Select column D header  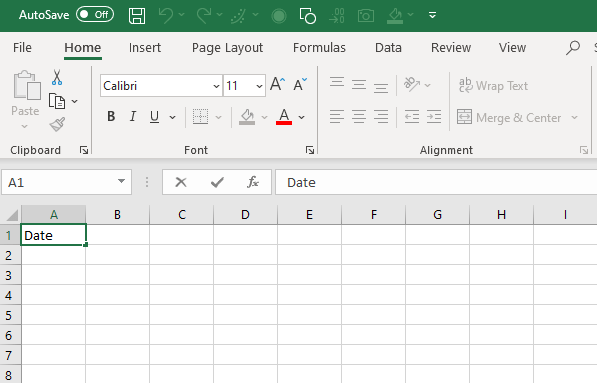[x=245, y=215]
